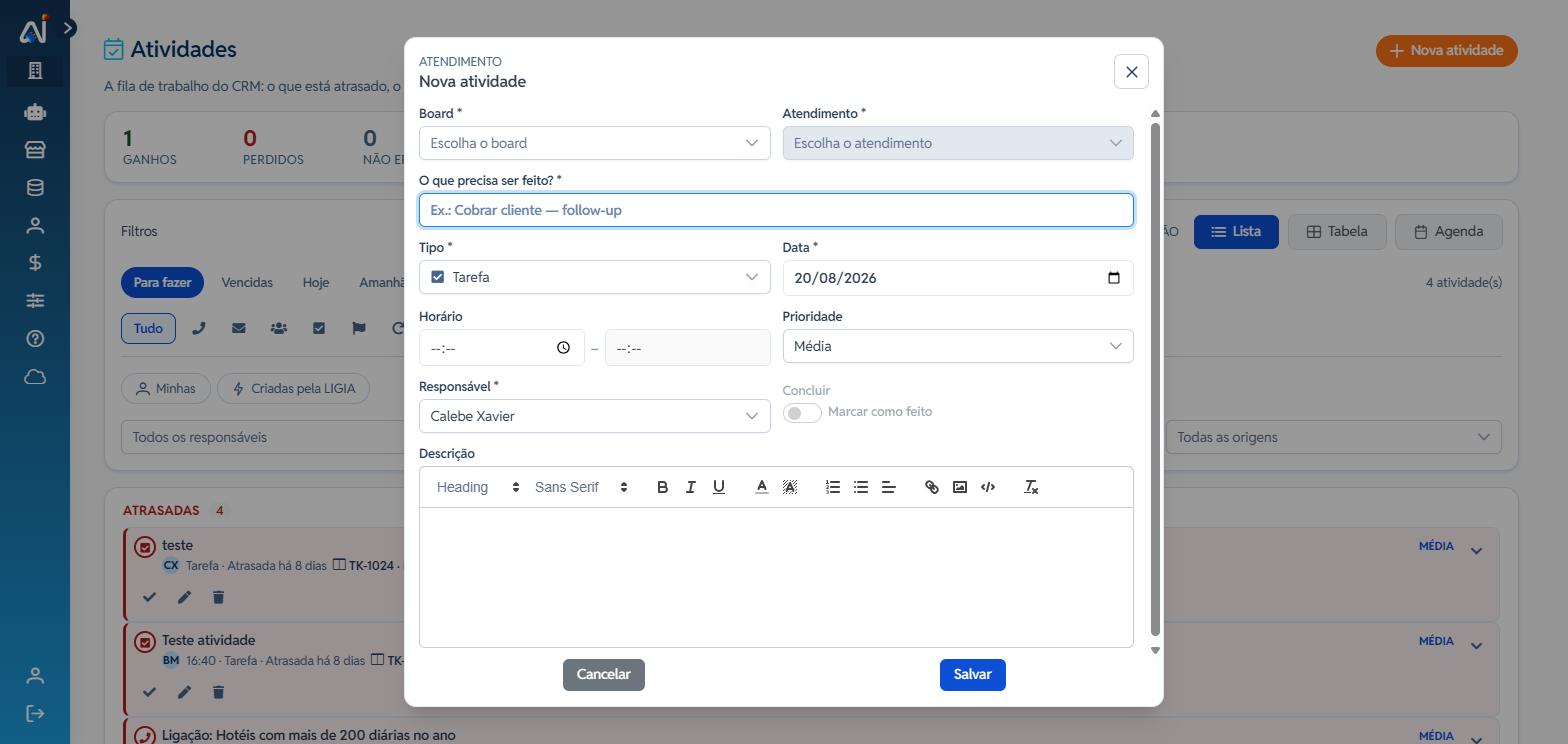
Task: Delete the 'Teste atividade' entry
Action: 218,692
